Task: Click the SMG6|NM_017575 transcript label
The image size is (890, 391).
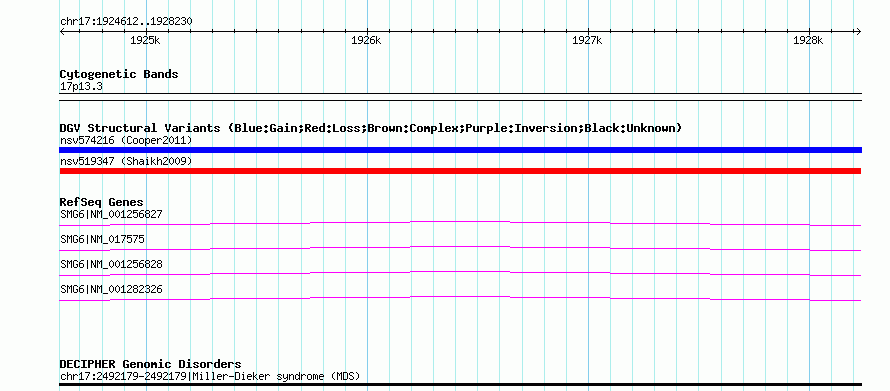Action: [x=102, y=239]
